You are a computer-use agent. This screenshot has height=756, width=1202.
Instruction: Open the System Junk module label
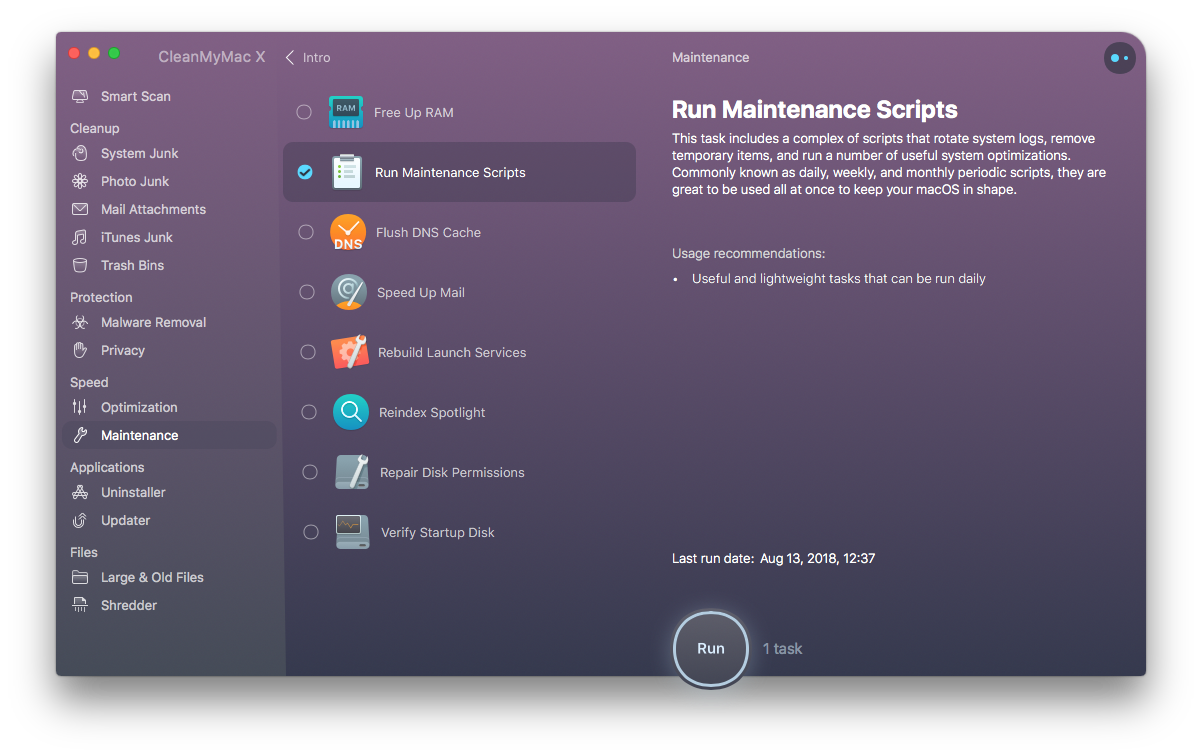tap(140, 153)
